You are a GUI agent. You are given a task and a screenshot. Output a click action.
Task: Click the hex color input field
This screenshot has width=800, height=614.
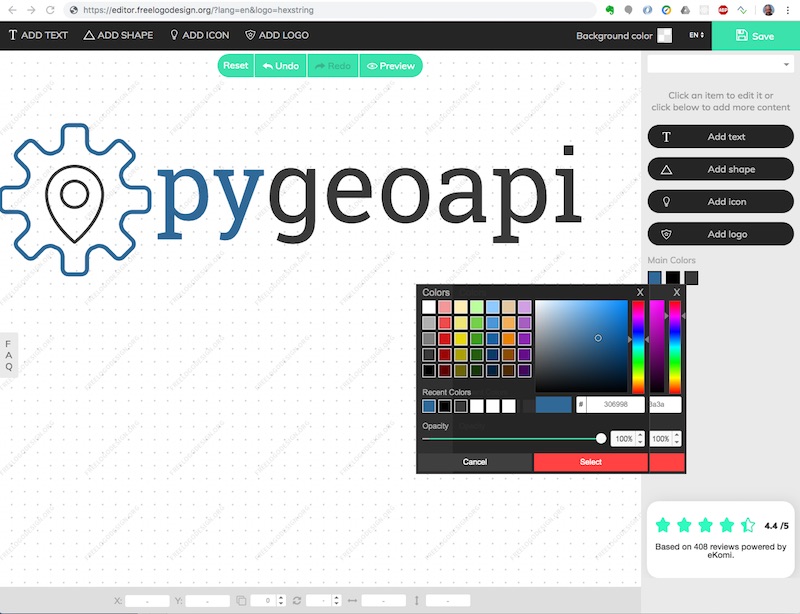(x=615, y=405)
